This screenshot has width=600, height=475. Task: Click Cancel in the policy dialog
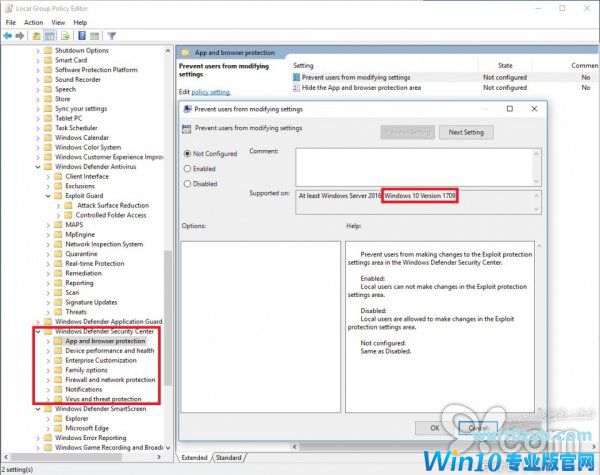pos(478,428)
